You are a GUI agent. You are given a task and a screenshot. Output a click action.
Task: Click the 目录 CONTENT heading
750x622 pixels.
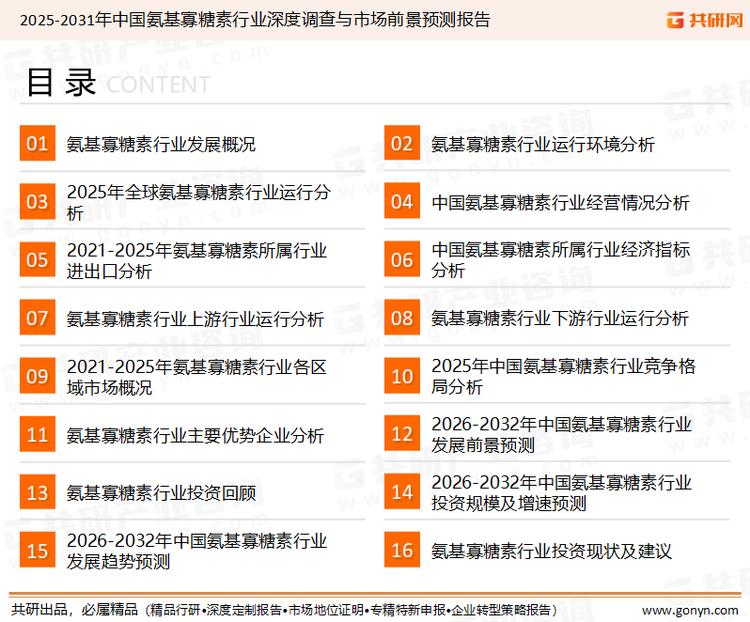pyautogui.click(x=118, y=83)
